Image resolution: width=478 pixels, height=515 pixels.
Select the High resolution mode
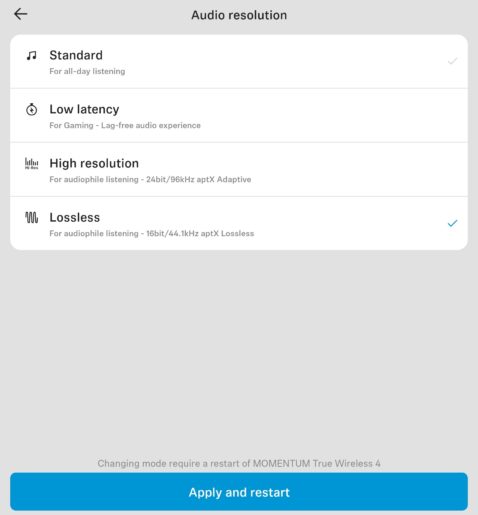(239, 170)
